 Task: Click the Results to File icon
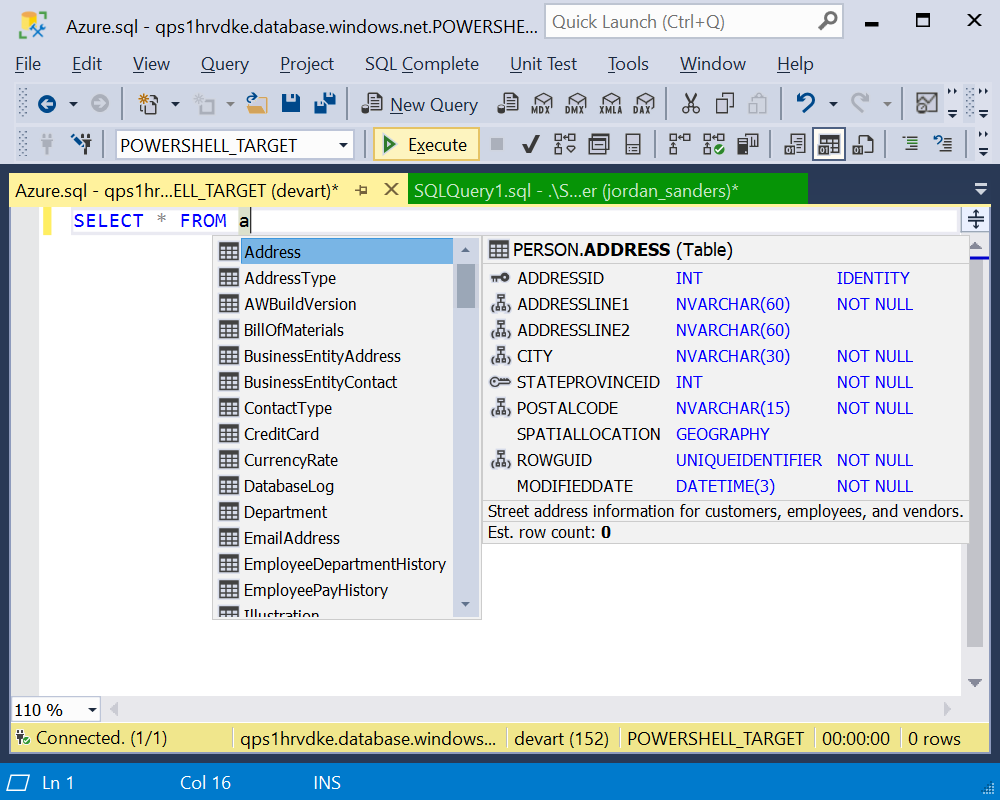tap(863, 145)
